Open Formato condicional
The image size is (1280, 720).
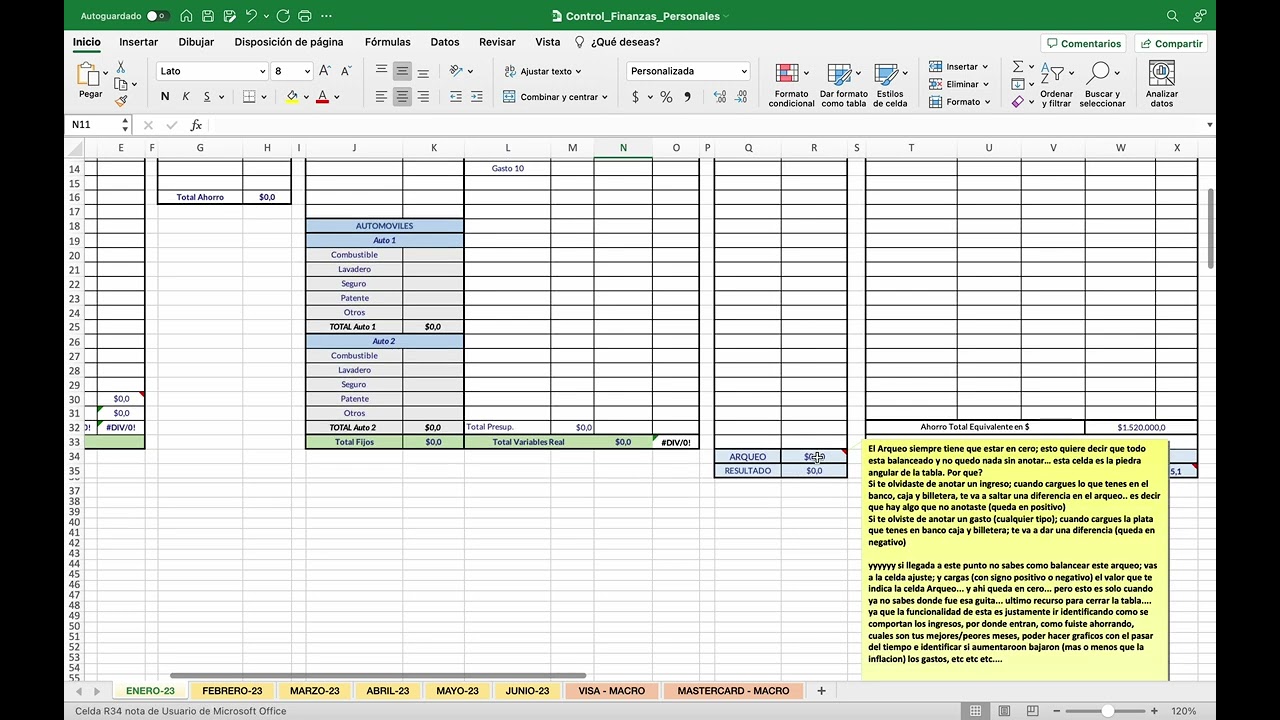[791, 85]
